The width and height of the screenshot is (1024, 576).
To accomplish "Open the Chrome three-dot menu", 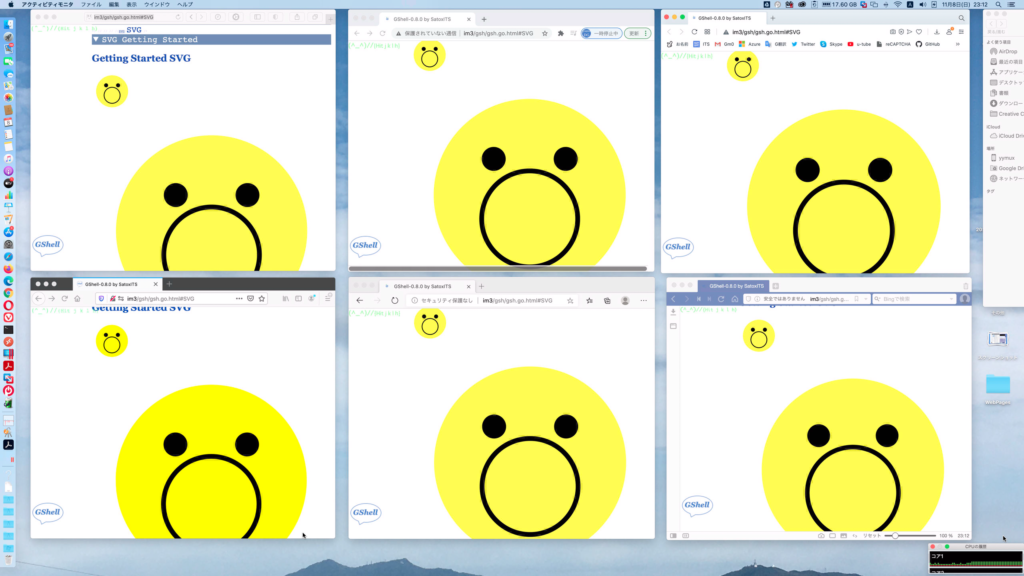I will click(645, 33).
